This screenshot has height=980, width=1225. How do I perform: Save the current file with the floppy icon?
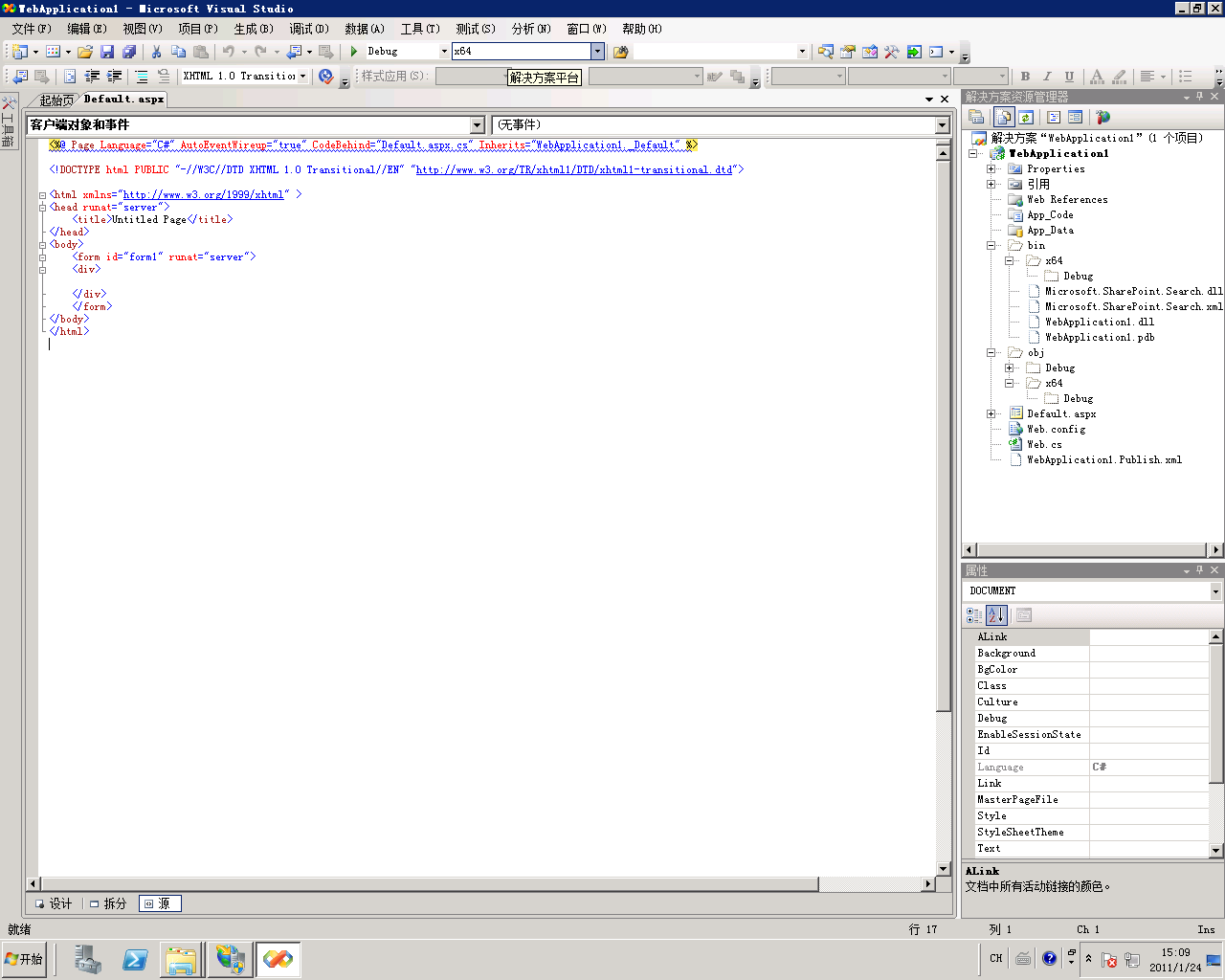coord(107,52)
